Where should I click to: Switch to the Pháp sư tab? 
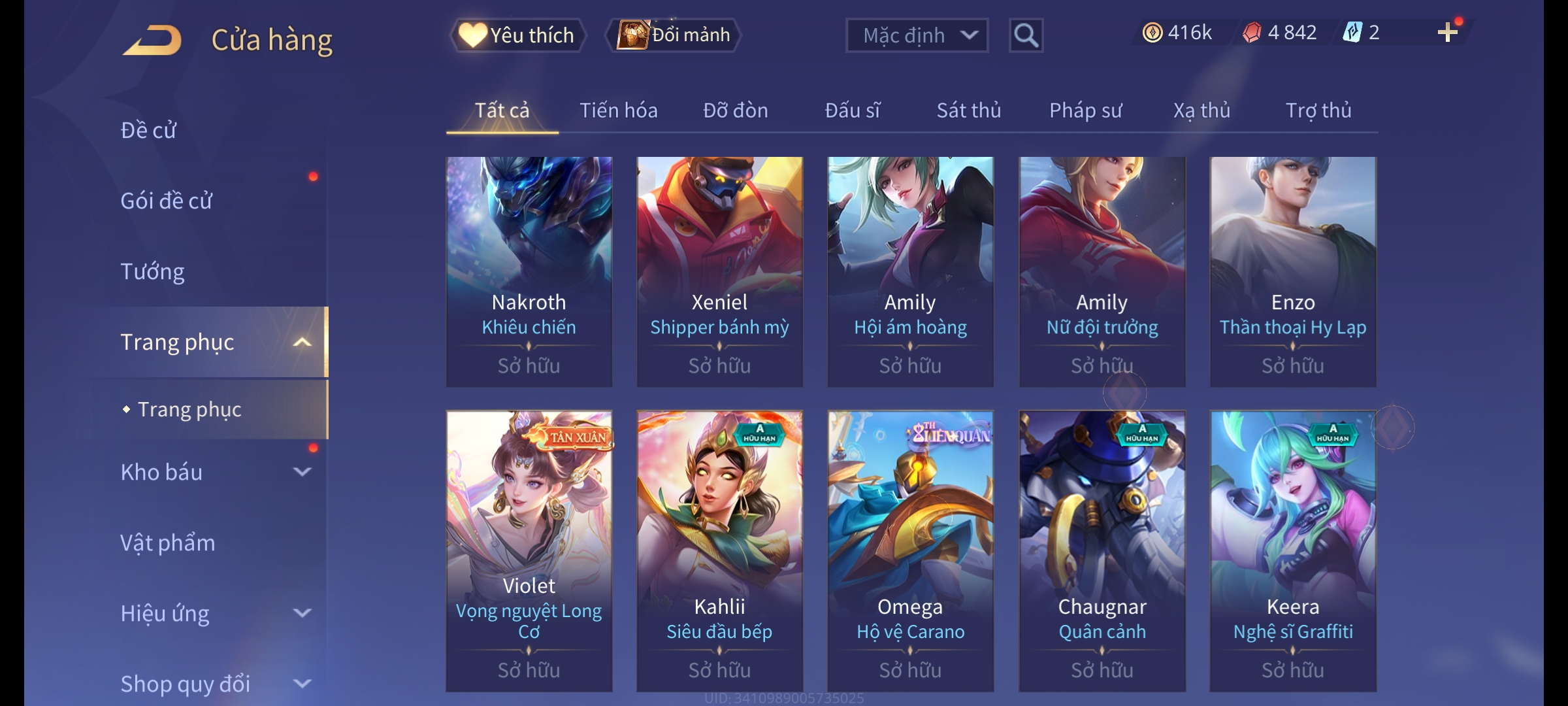(x=1085, y=110)
